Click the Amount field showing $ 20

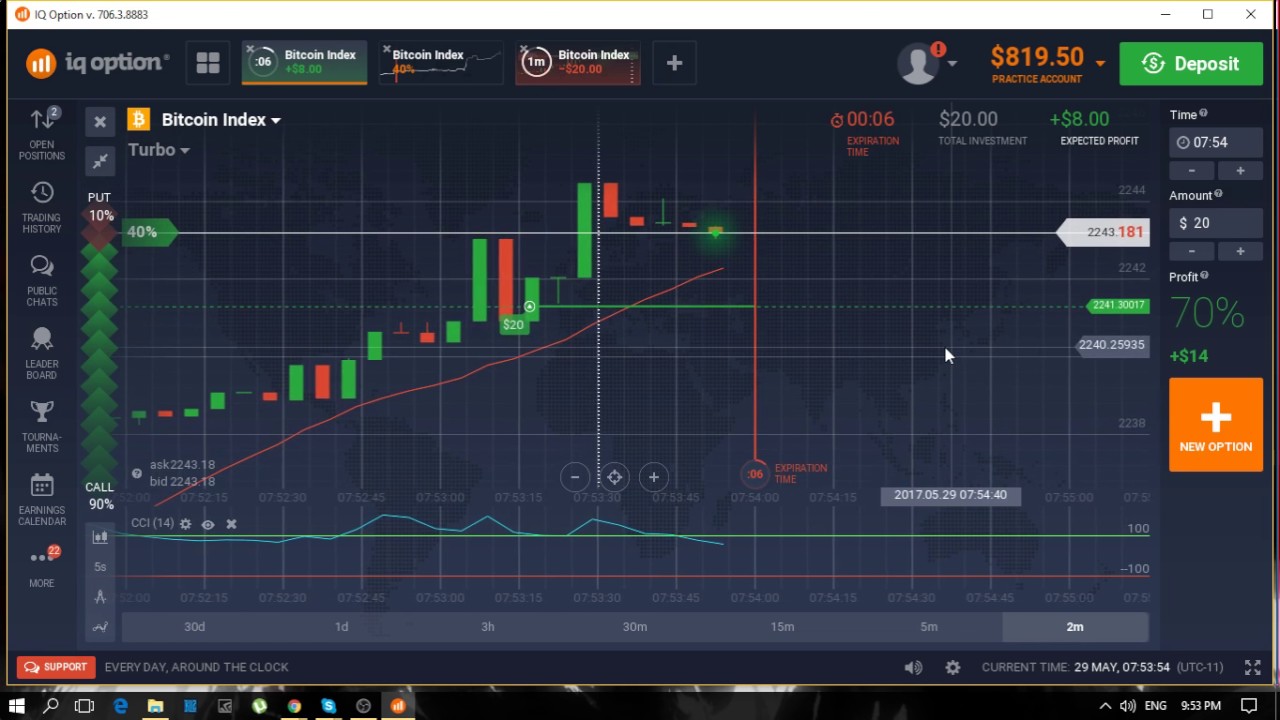1216,223
